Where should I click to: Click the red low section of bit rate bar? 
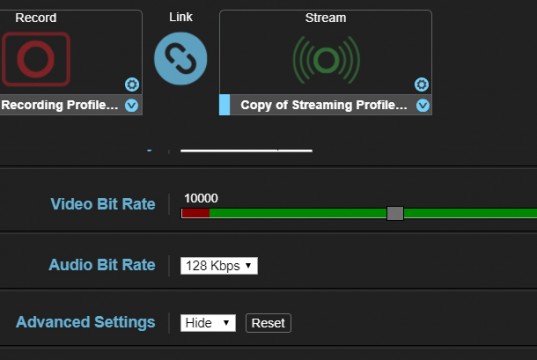tap(196, 213)
